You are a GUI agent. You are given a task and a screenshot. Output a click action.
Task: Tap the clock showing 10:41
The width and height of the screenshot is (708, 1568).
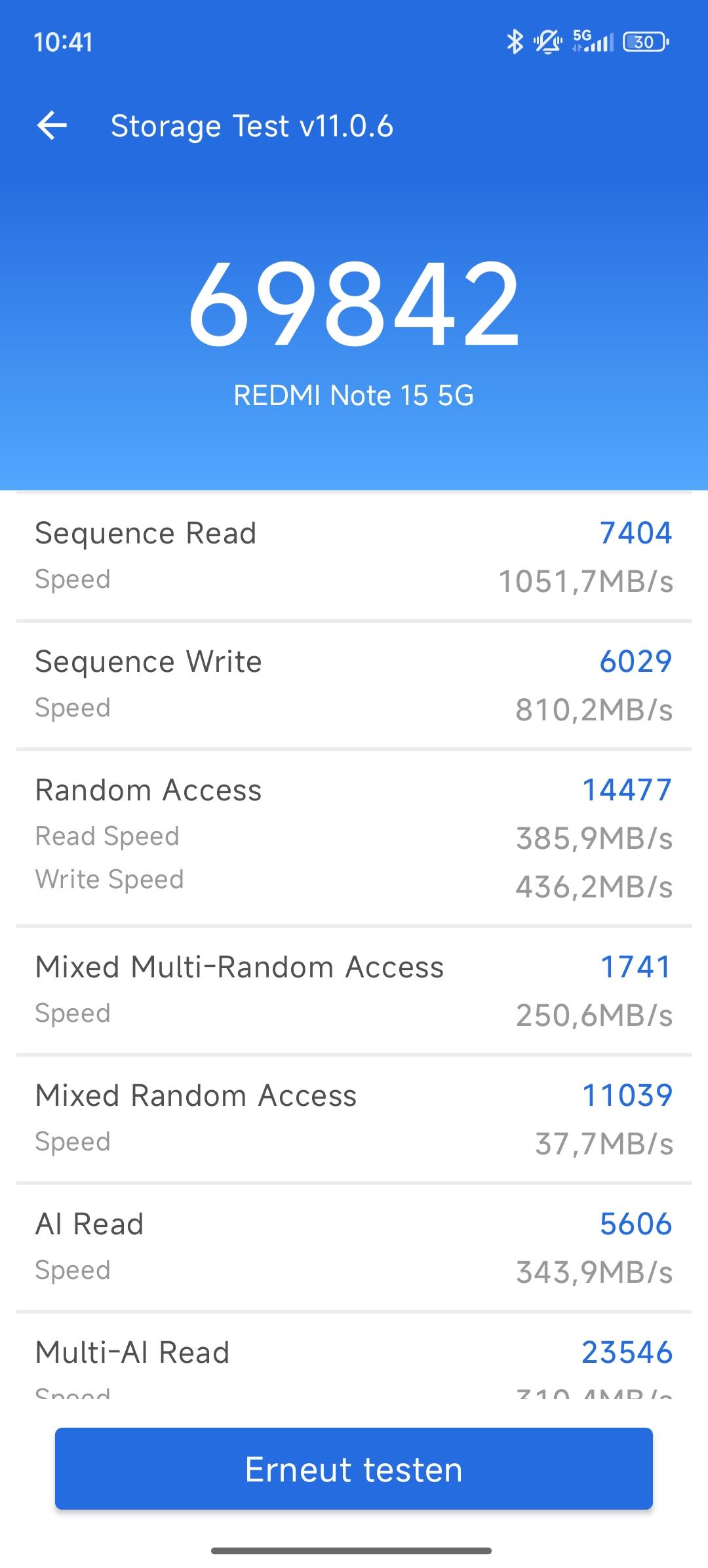pos(63,43)
